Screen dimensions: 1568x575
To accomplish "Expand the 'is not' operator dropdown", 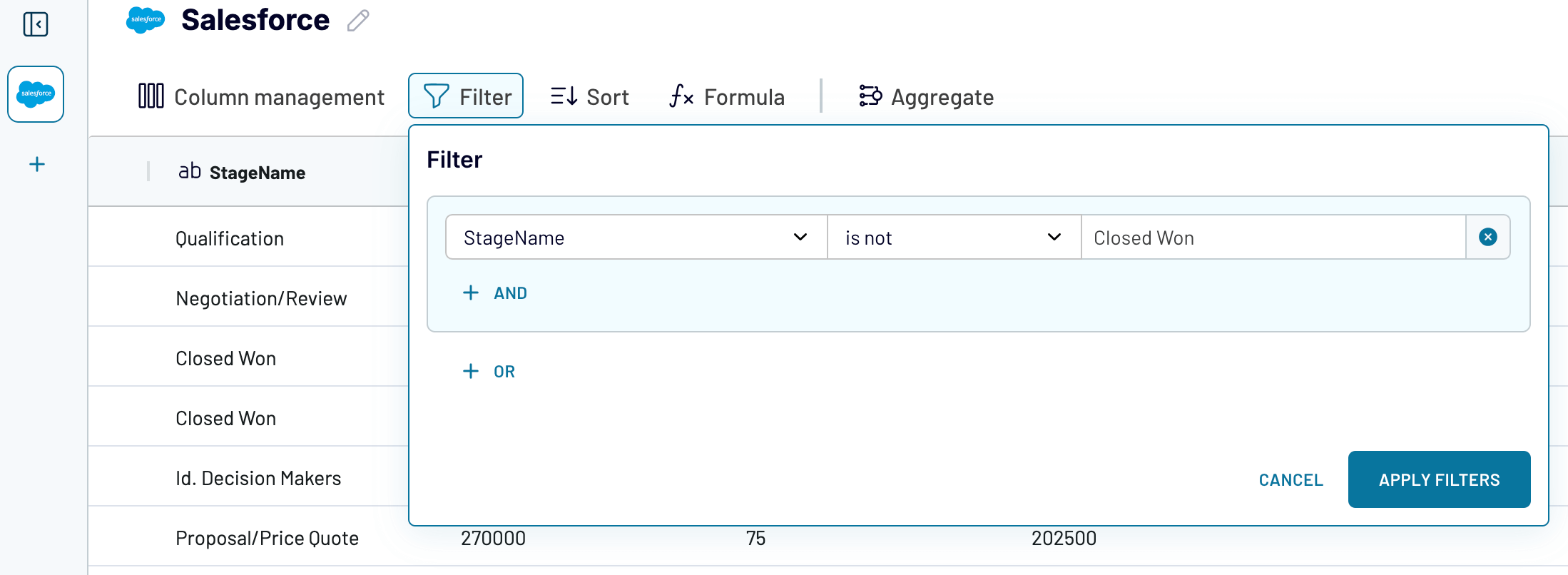I will (954, 238).
